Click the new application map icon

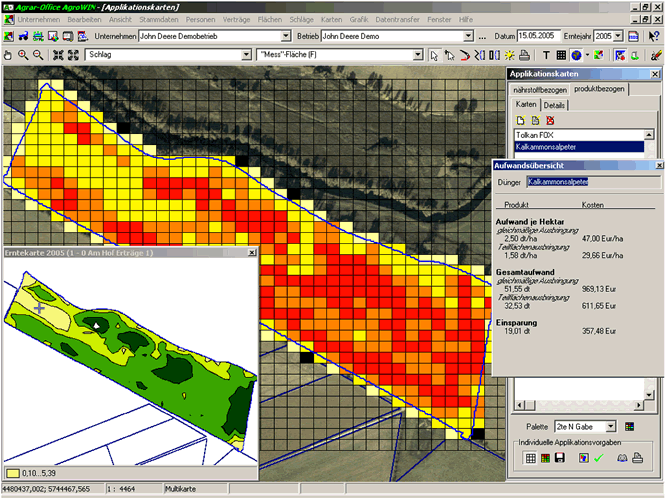pos(520,120)
